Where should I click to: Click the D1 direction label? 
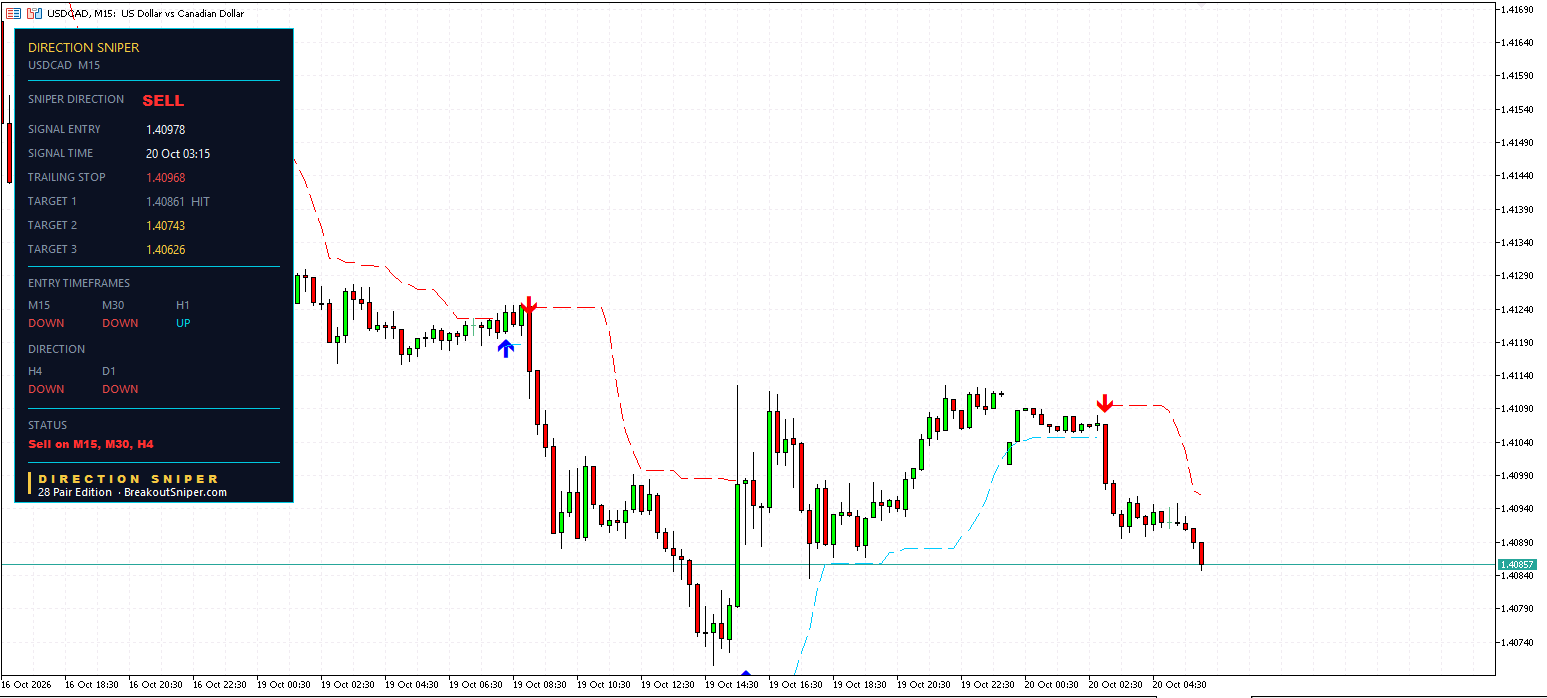tap(109, 372)
